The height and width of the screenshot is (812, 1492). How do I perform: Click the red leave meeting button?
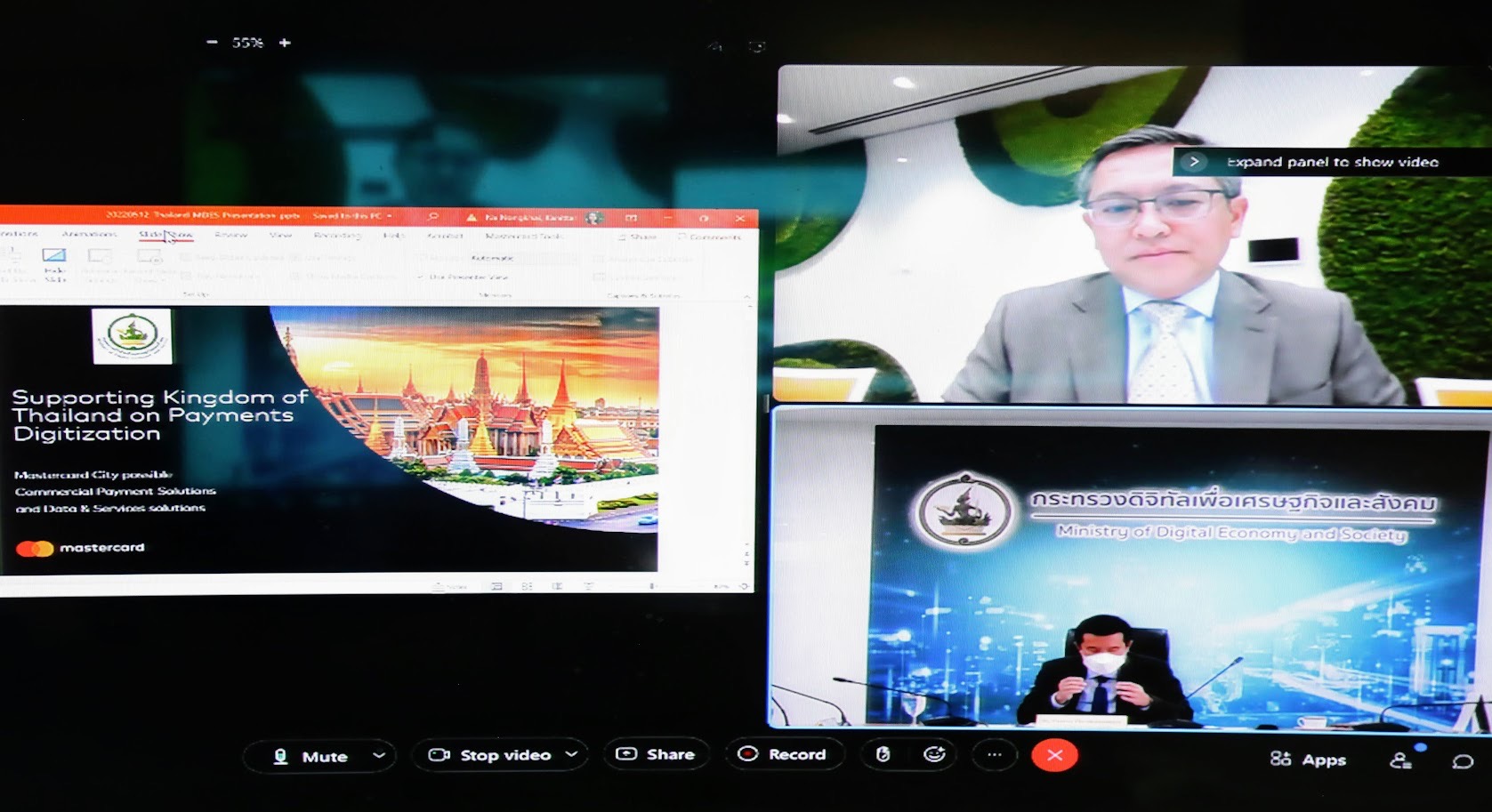coord(1054,755)
